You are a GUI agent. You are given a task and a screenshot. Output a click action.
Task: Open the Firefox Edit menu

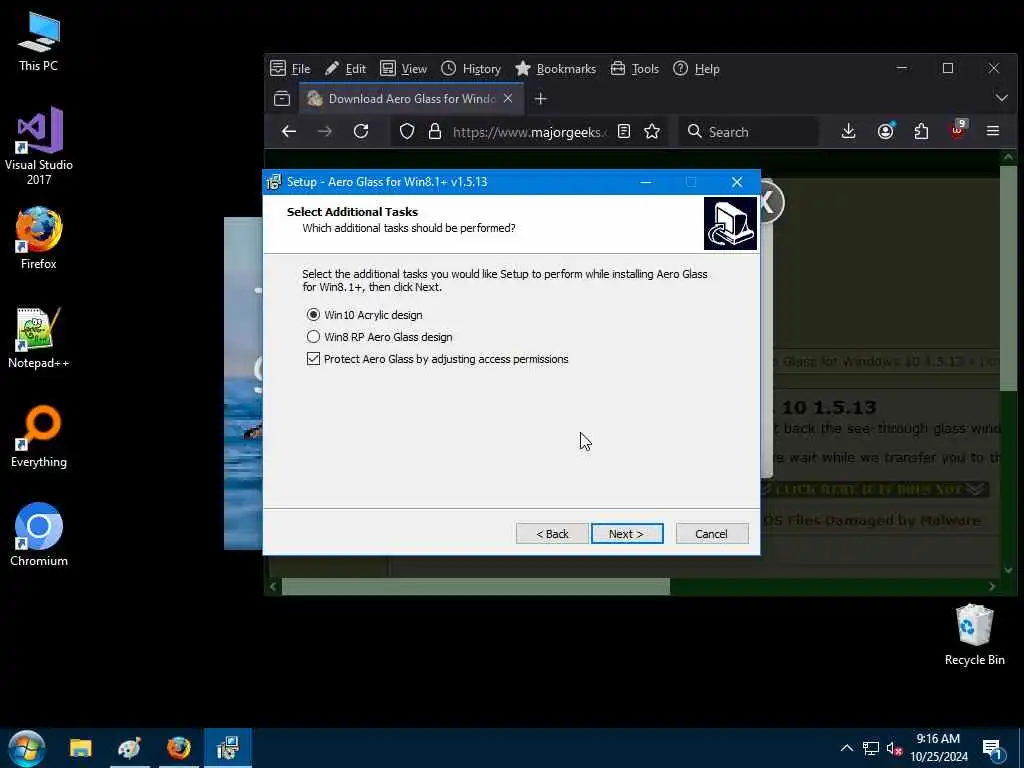coord(345,69)
